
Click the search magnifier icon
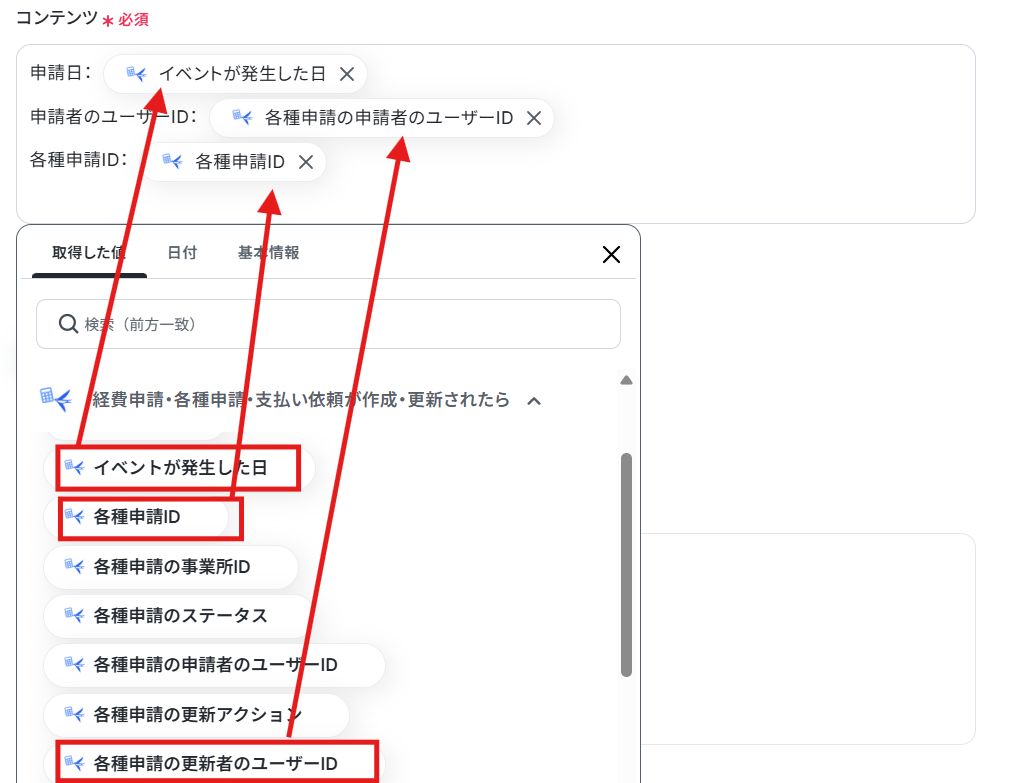point(68,324)
